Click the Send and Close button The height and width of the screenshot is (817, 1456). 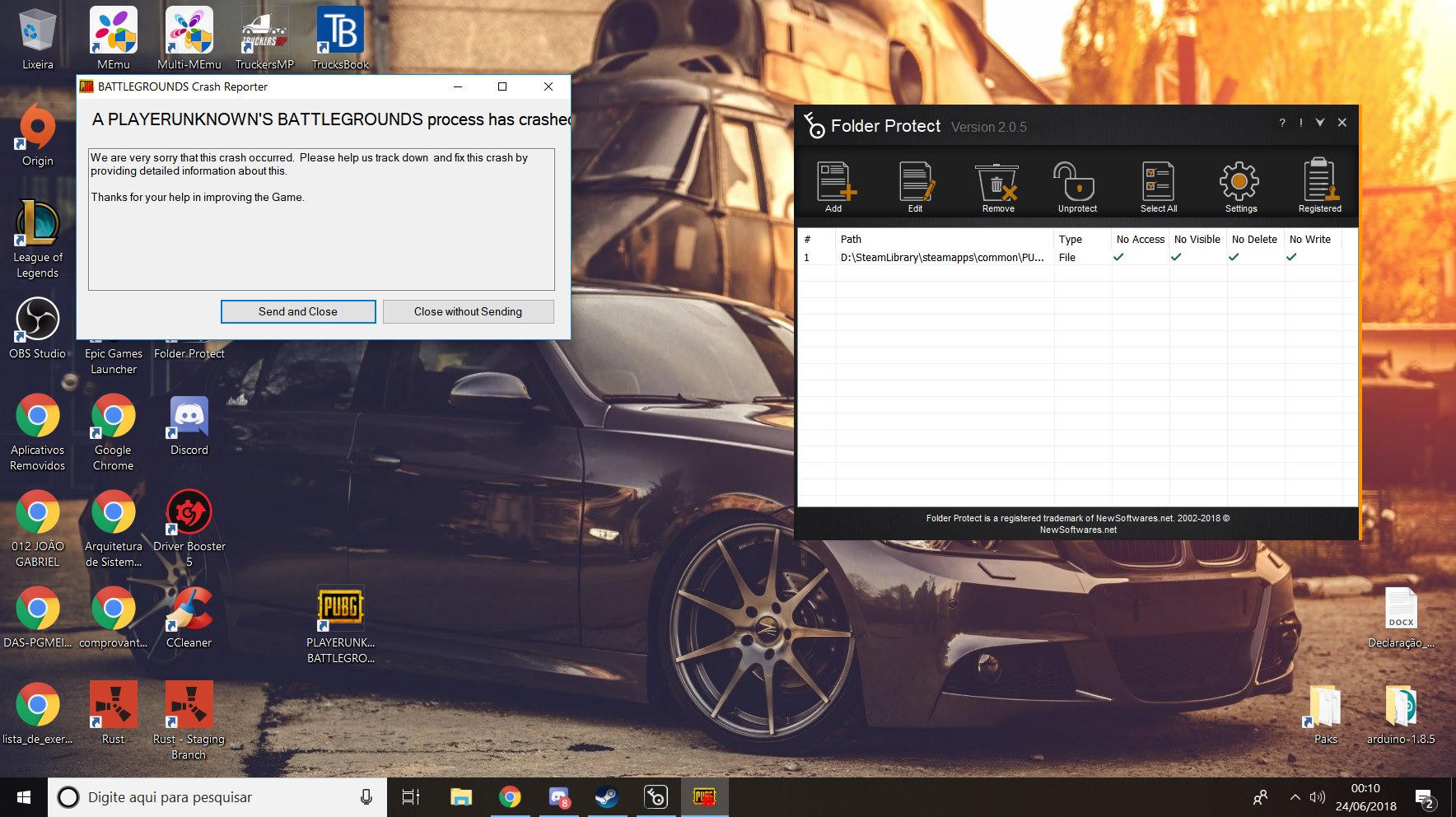(298, 311)
